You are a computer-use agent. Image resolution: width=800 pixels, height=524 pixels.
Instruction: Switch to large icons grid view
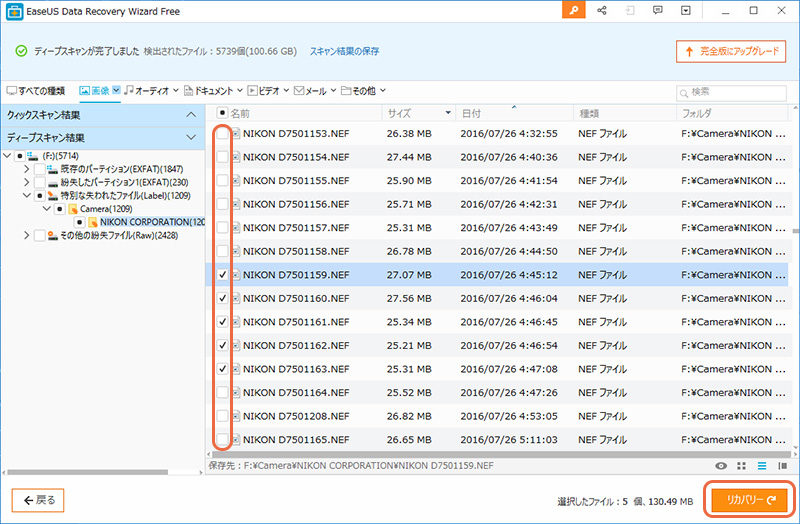pos(741,466)
